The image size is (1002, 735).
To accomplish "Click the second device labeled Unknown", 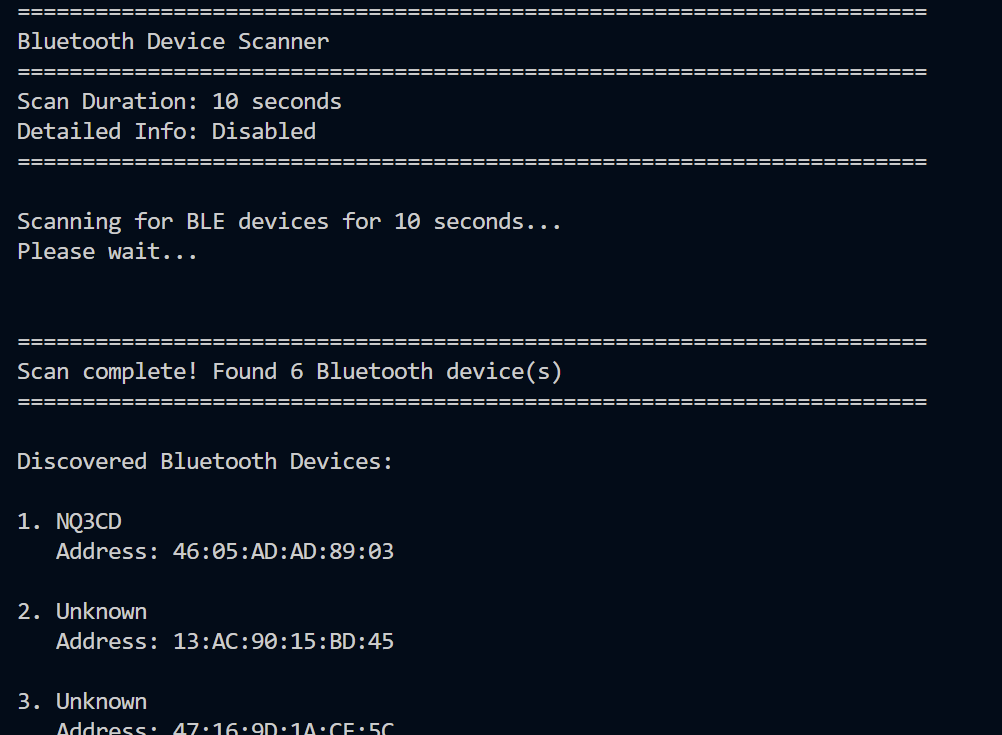I will pos(101,612).
